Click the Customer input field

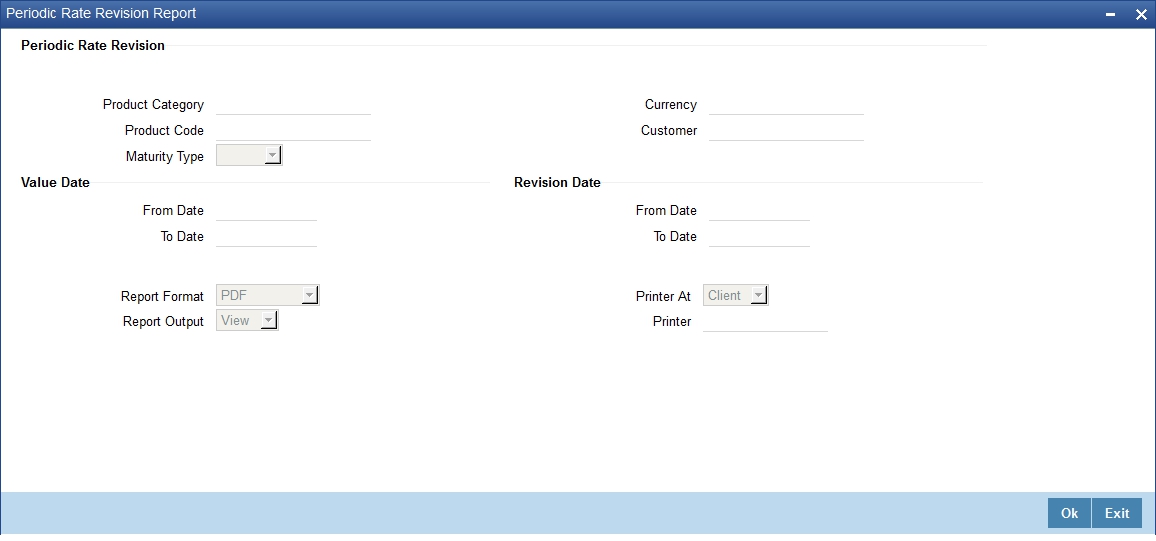tap(786, 130)
